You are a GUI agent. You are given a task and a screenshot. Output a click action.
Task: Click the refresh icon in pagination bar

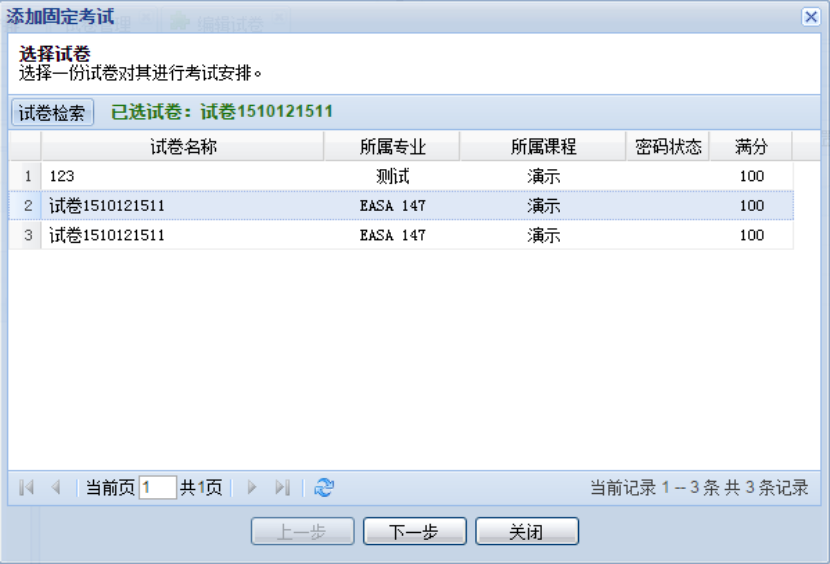tap(324, 488)
